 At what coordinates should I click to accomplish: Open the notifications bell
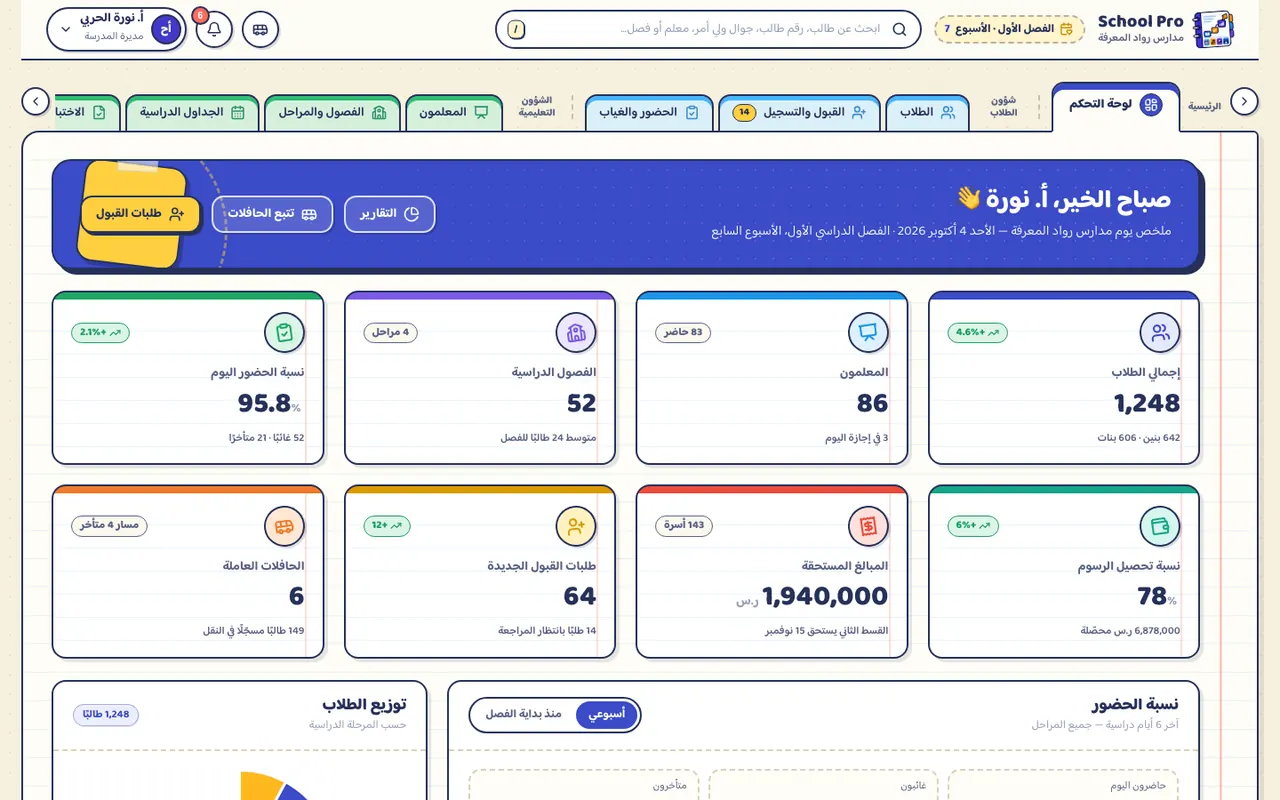point(214,29)
